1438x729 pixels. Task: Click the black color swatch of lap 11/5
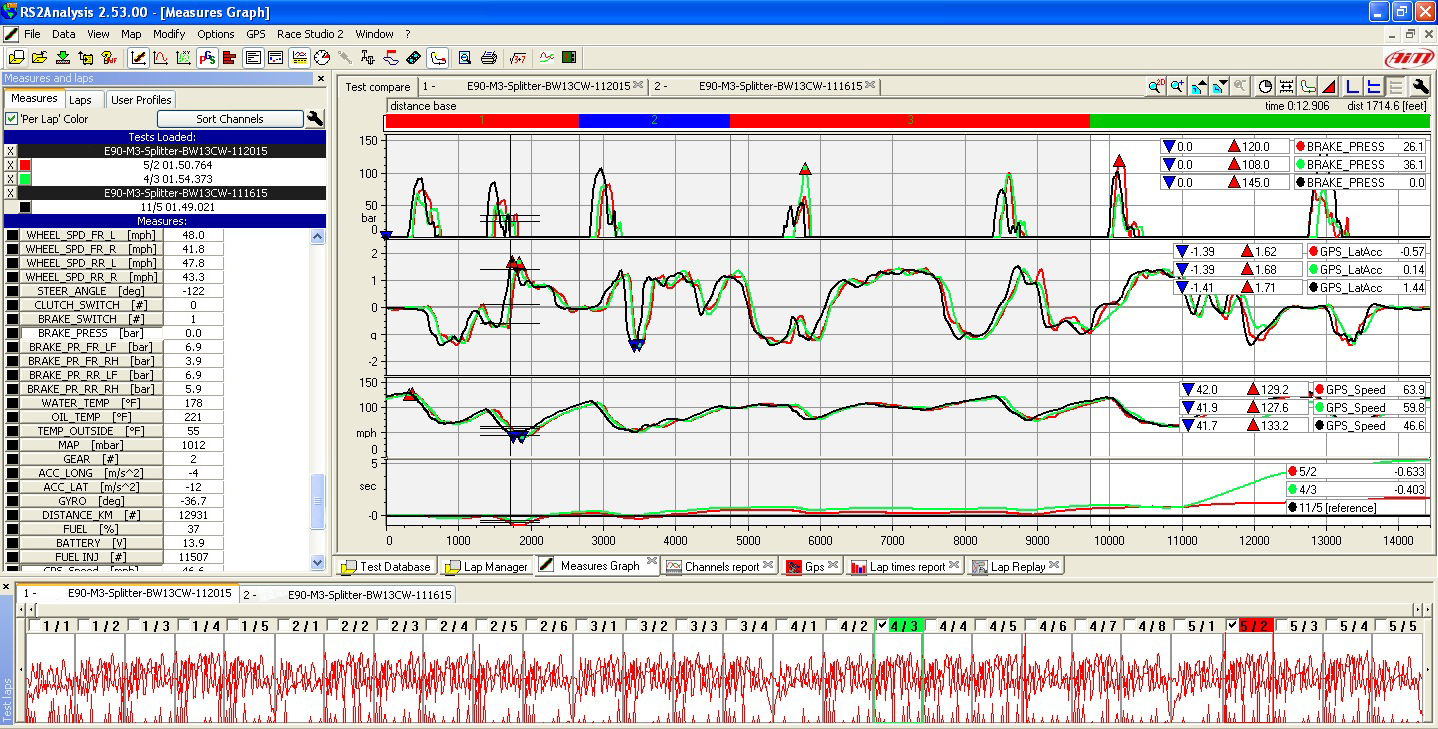click(x=25, y=207)
